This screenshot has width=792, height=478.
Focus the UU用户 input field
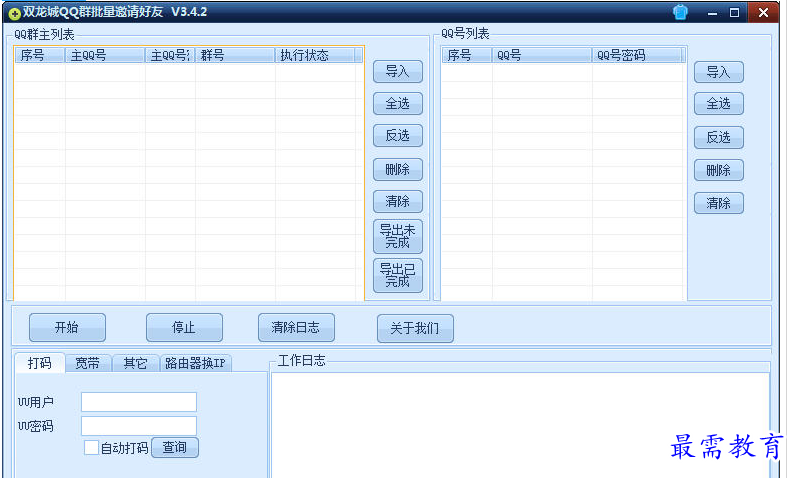point(139,402)
